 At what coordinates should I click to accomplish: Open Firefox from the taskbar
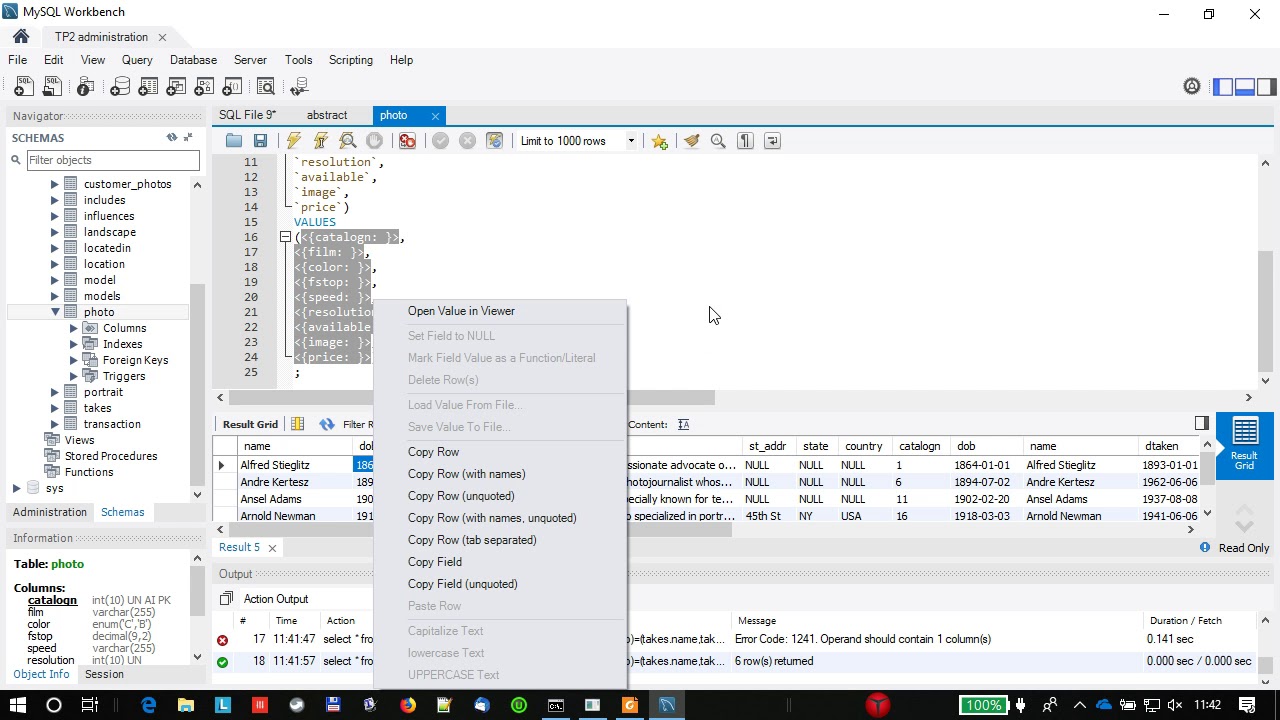click(407, 705)
